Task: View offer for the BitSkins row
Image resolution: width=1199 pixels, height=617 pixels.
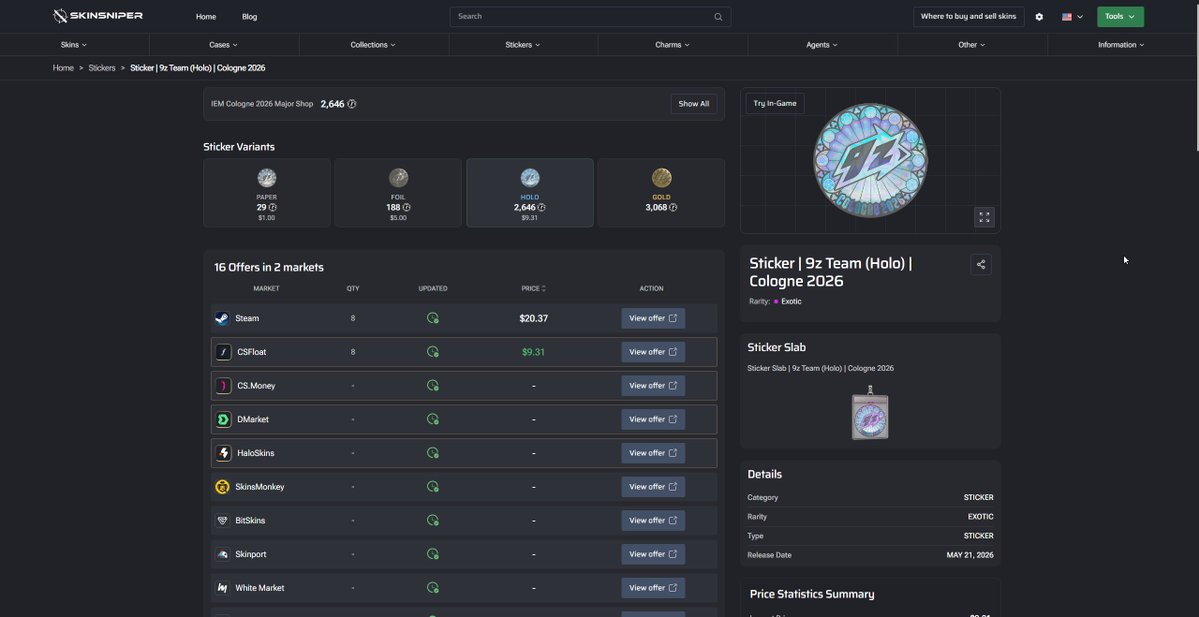Action: 653,520
